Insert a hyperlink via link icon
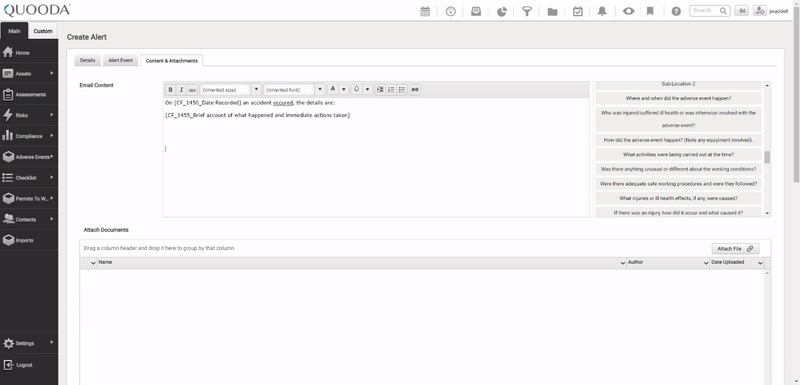 [x=415, y=90]
